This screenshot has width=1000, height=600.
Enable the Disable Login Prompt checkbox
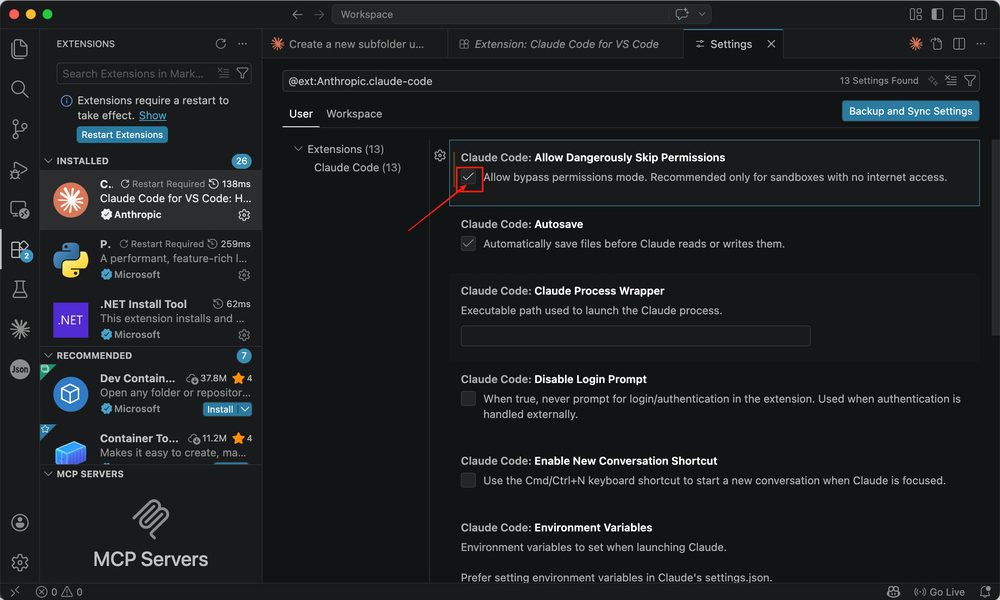(x=468, y=399)
